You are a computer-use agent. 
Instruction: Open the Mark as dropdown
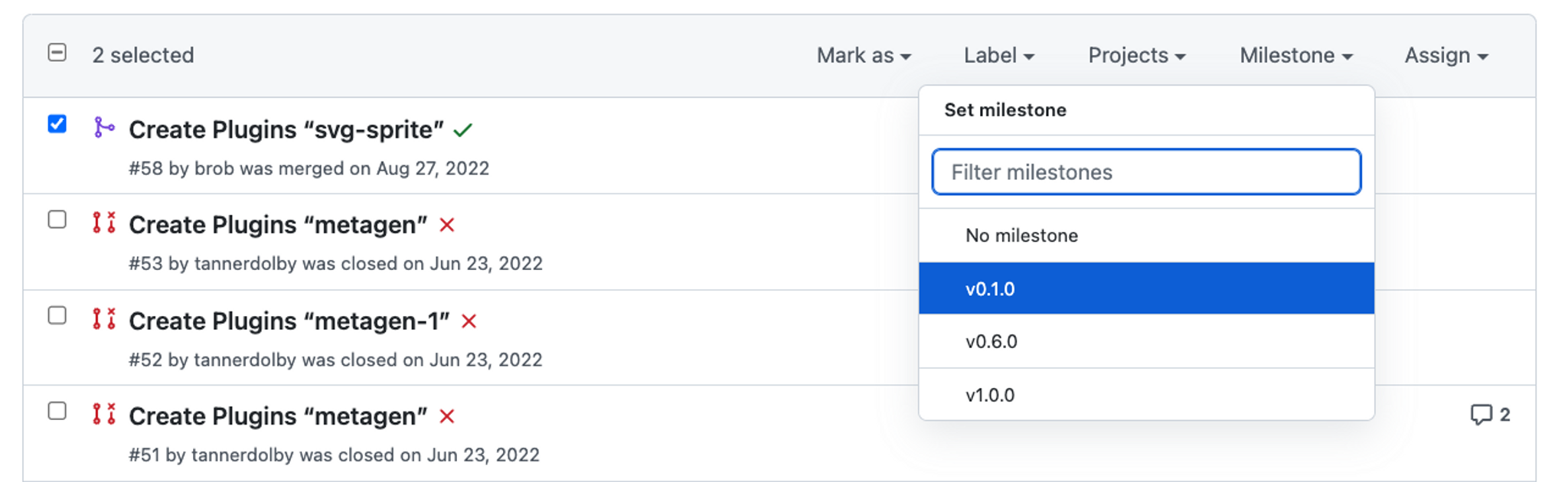(x=864, y=55)
